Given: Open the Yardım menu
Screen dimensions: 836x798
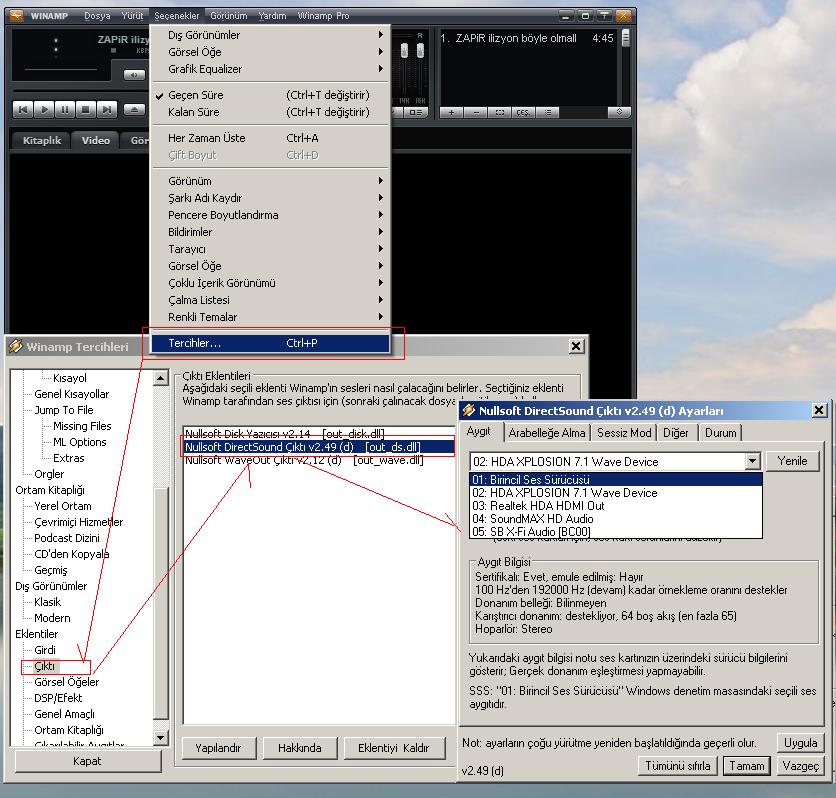Looking at the screenshot, I should (272, 16).
